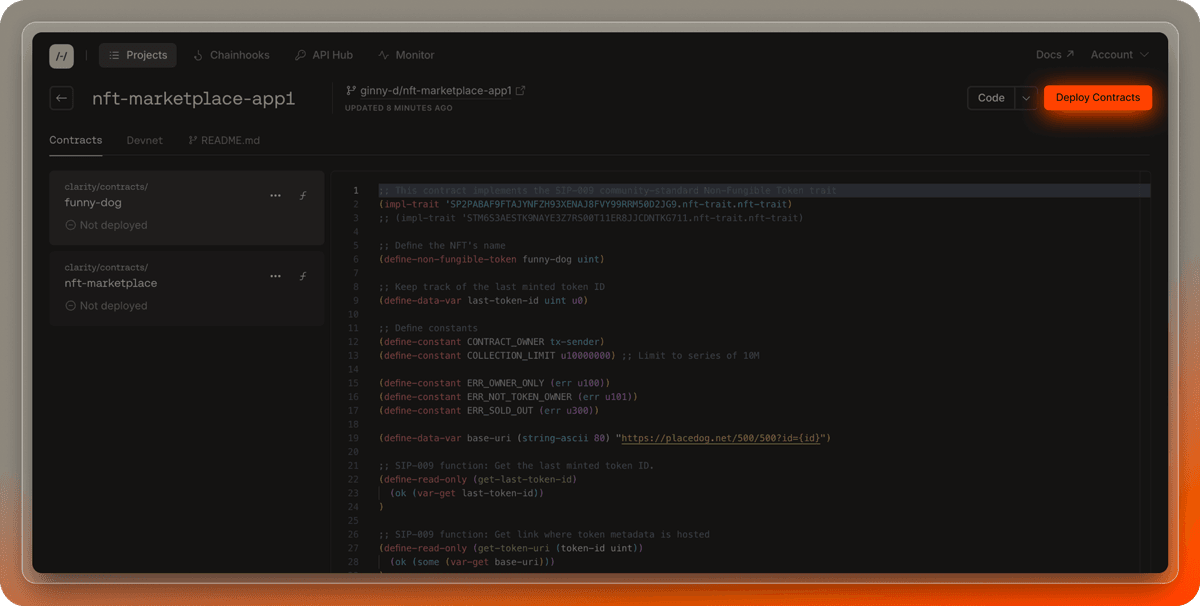Switch to the Devnet tab

[144, 140]
